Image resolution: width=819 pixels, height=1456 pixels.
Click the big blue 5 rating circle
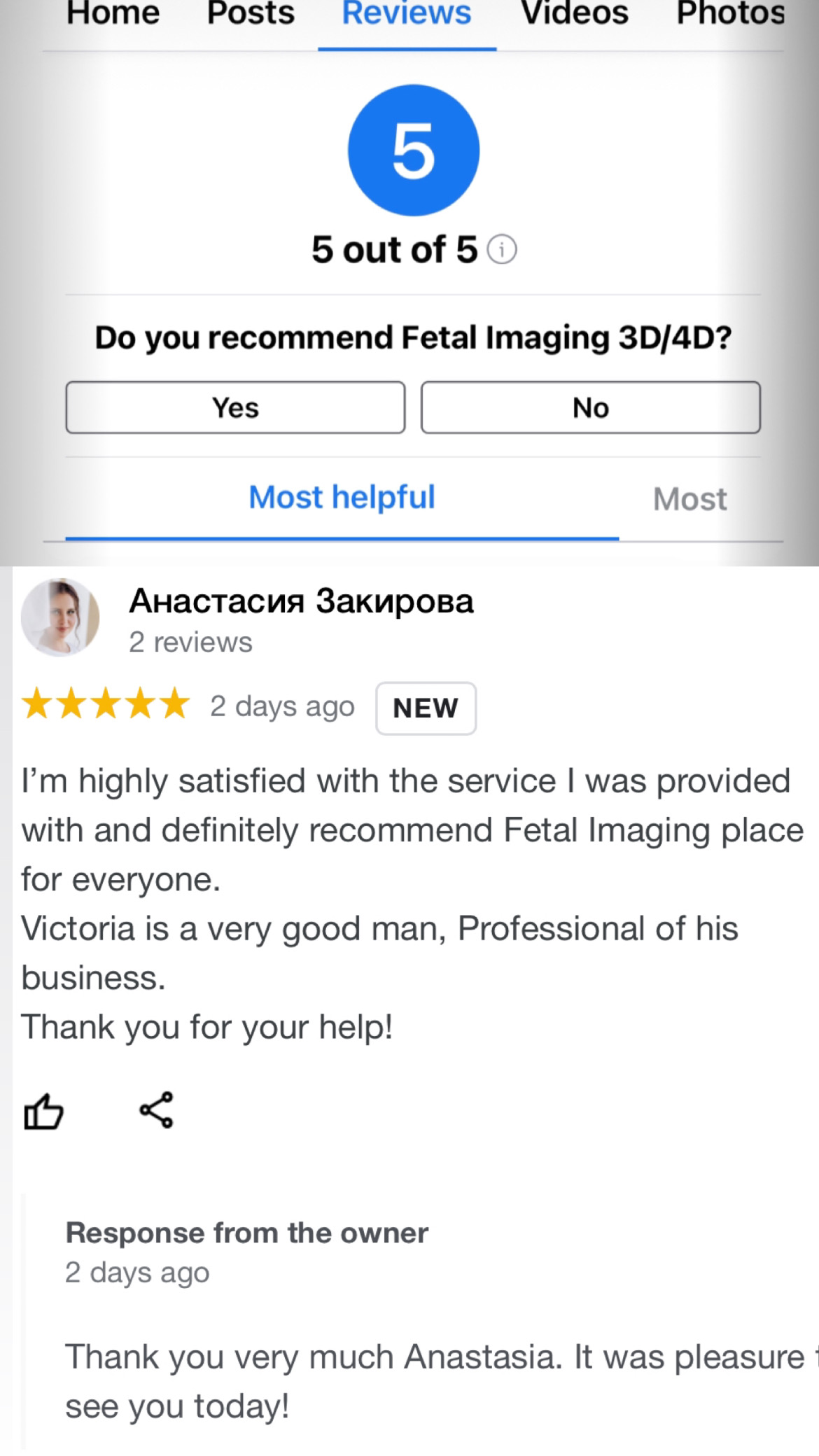click(x=412, y=148)
